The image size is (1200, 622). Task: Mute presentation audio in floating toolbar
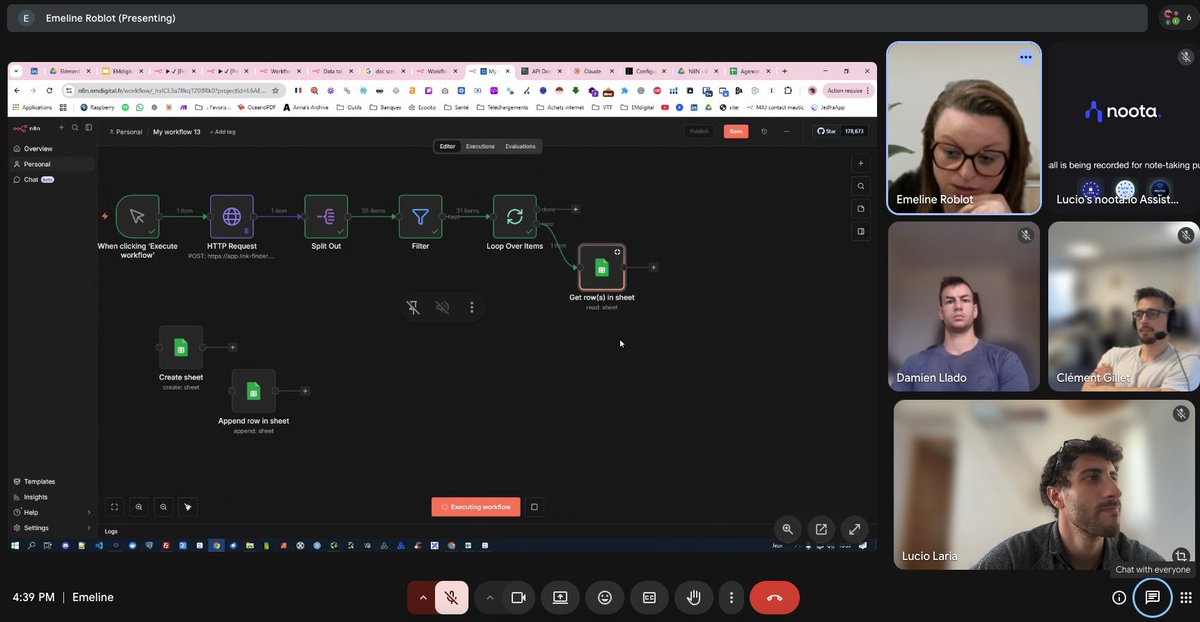[442, 307]
